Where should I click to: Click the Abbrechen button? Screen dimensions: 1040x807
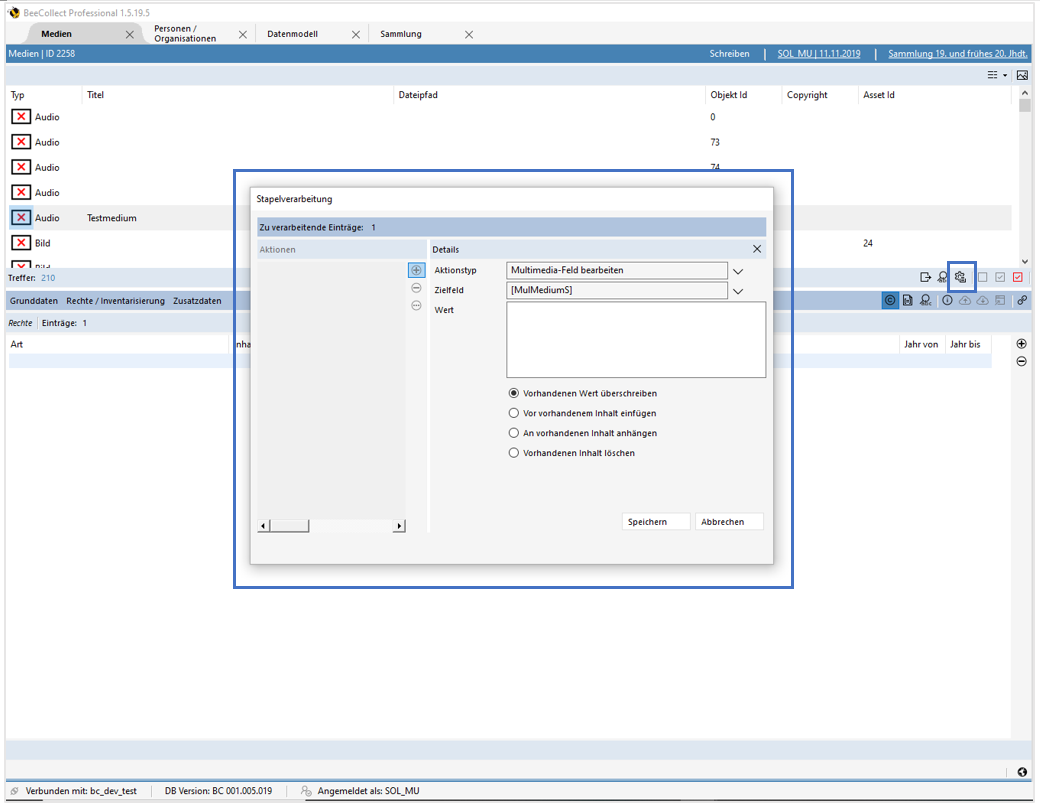729,522
